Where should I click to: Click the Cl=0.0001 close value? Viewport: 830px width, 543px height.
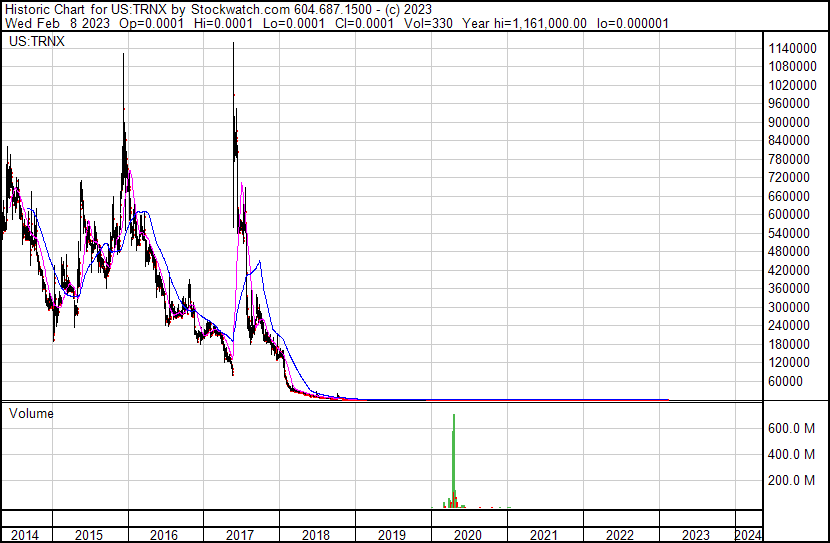click(x=365, y=23)
